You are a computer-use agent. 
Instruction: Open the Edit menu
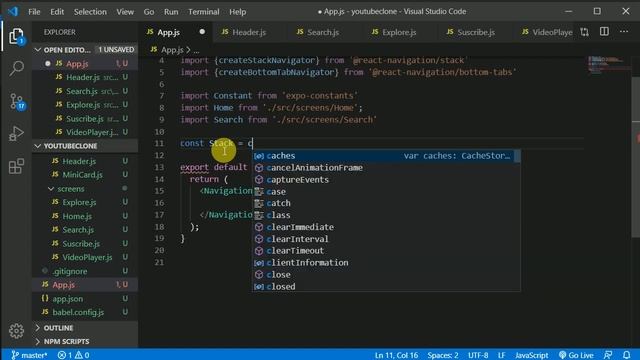57,11
